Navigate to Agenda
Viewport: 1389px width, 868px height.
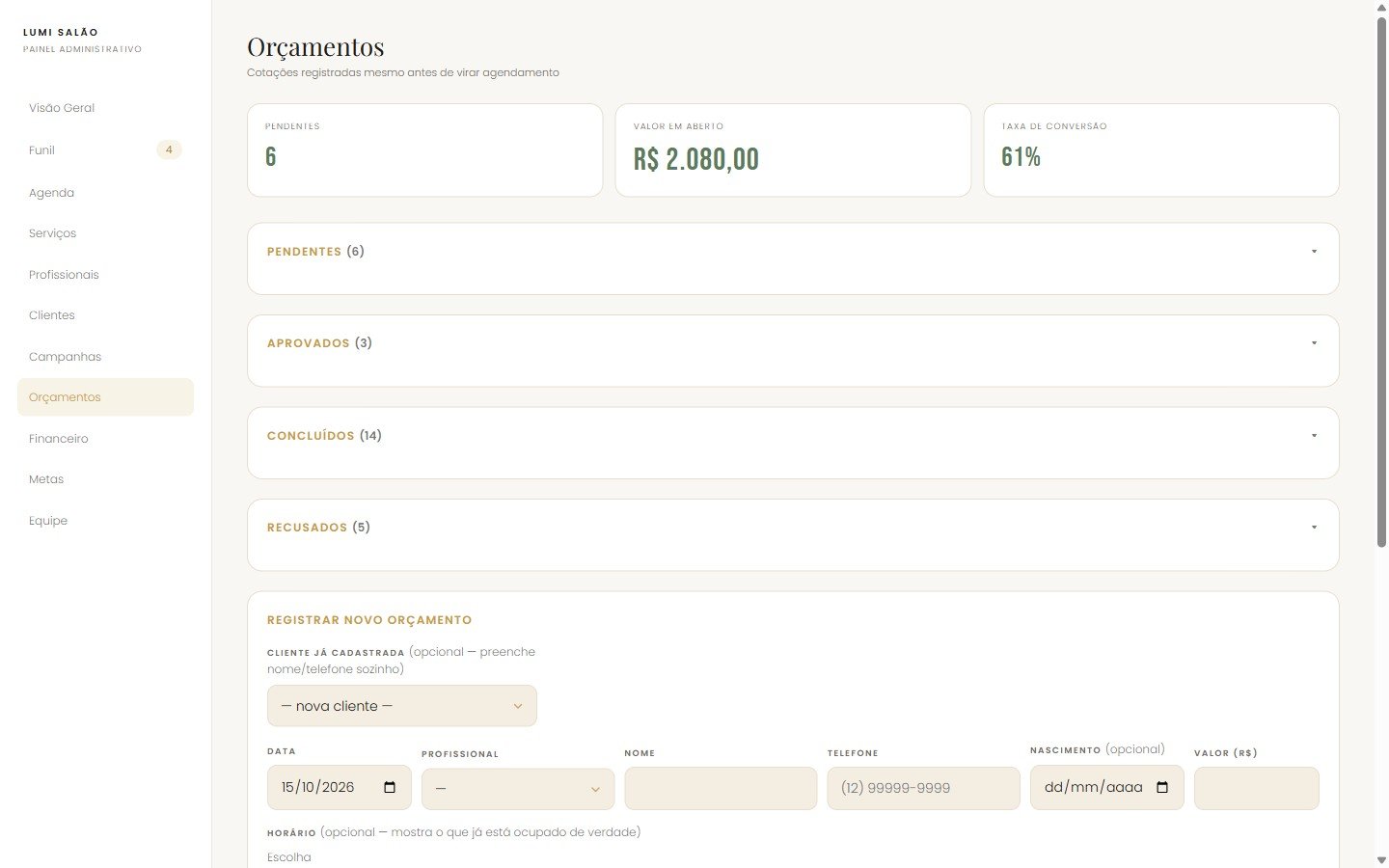105,193
